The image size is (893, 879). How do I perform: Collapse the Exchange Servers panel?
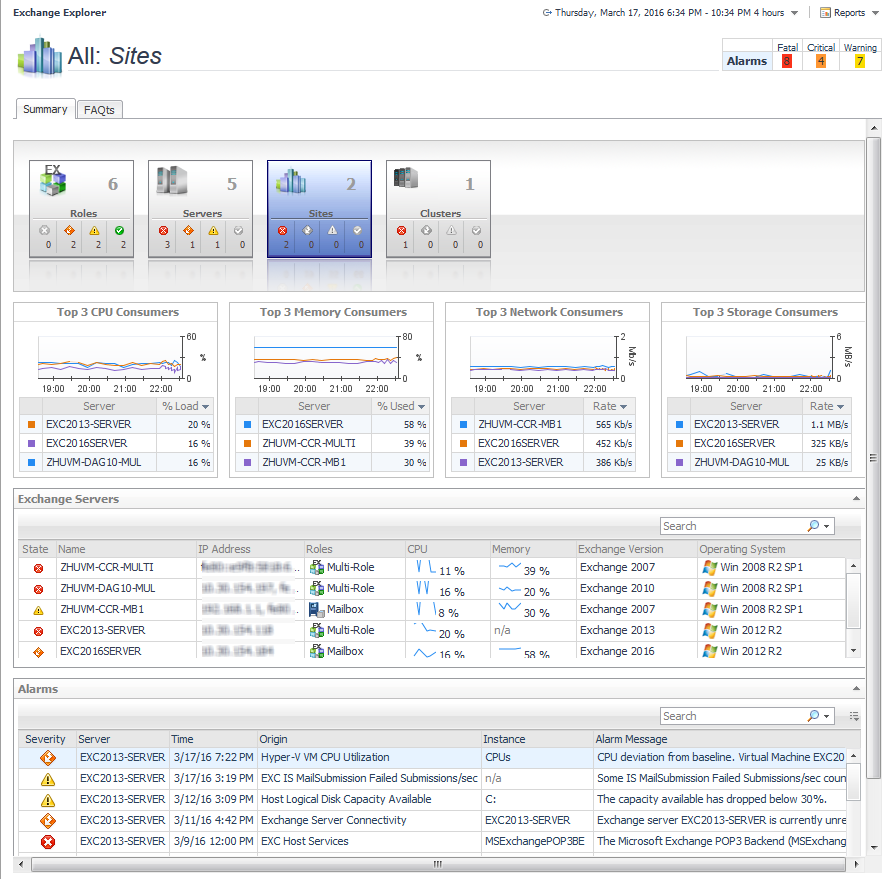click(x=856, y=498)
